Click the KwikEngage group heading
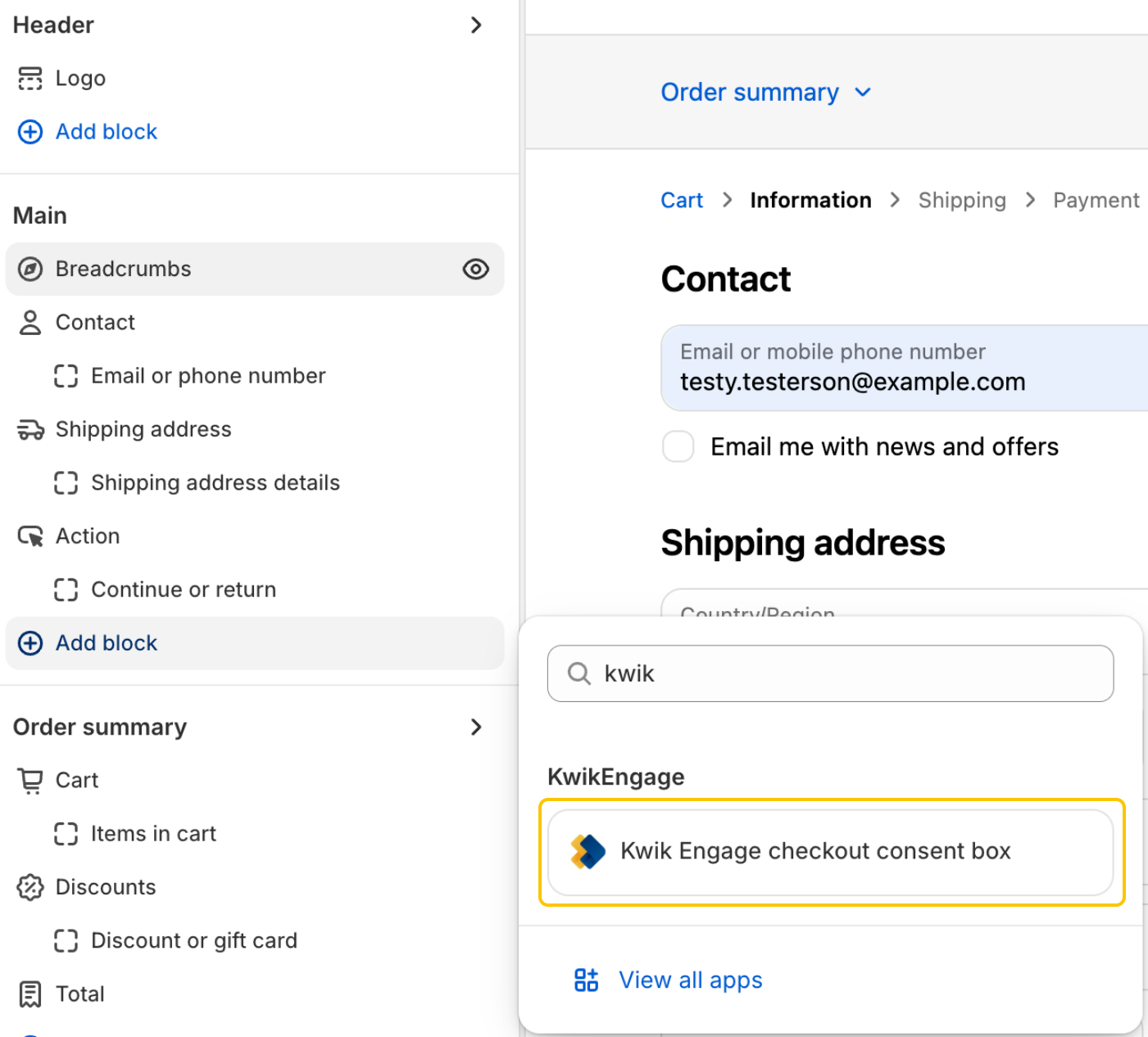This screenshot has width=1148, height=1037. pos(616,777)
